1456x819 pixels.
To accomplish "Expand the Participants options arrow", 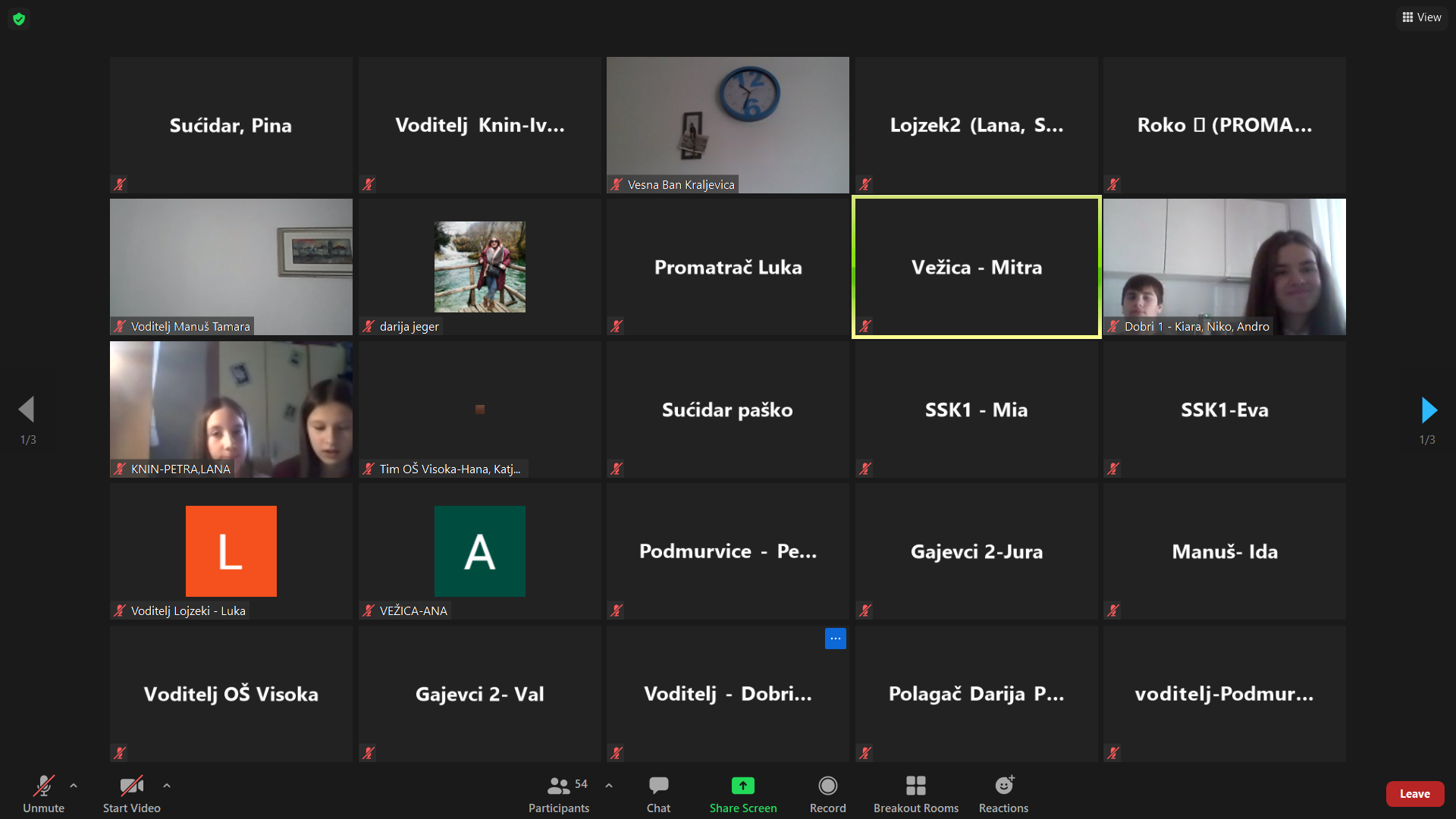I will [609, 786].
